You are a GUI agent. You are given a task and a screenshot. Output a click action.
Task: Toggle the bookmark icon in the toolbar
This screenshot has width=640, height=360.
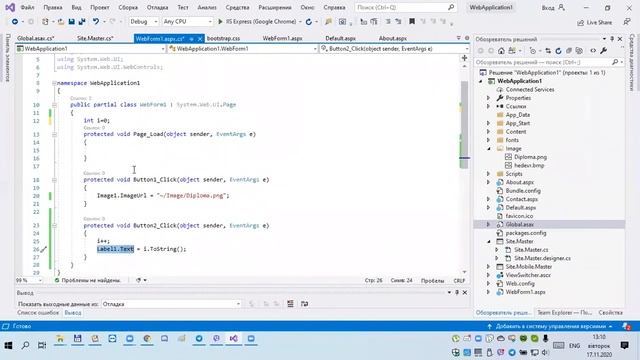412,22
